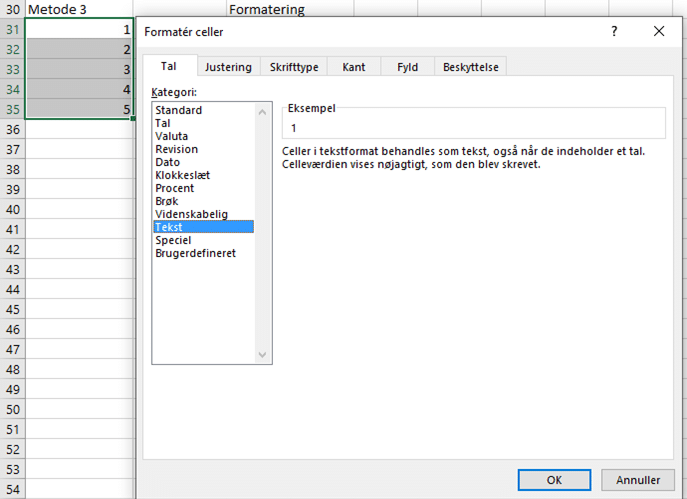Select row header 40
Screen dimensions: 687x499
pyautogui.click(x=12, y=210)
